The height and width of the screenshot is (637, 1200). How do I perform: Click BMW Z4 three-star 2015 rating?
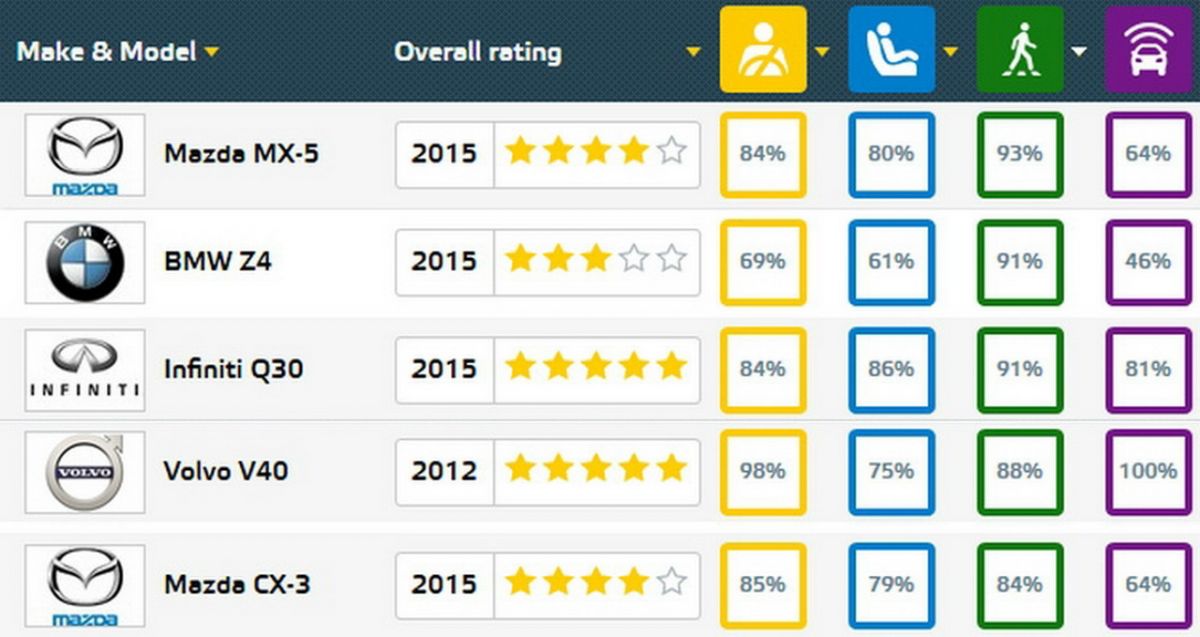click(x=548, y=262)
